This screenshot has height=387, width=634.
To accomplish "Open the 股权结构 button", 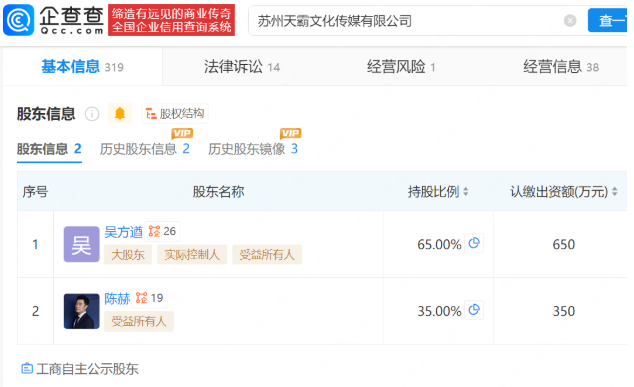I will (175, 114).
